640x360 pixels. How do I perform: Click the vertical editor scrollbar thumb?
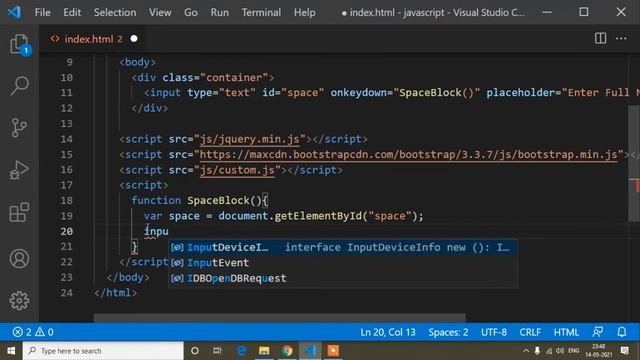pyautogui.click(x=634, y=163)
